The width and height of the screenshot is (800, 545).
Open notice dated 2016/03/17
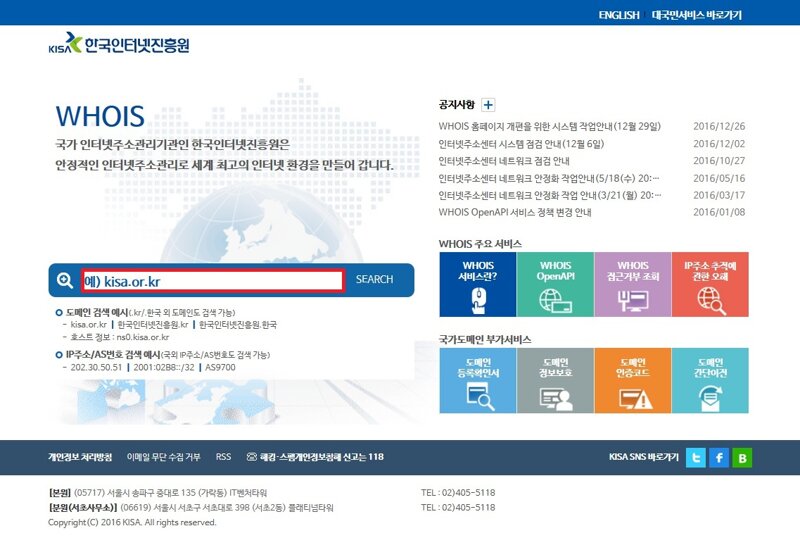[x=550, y=195]
